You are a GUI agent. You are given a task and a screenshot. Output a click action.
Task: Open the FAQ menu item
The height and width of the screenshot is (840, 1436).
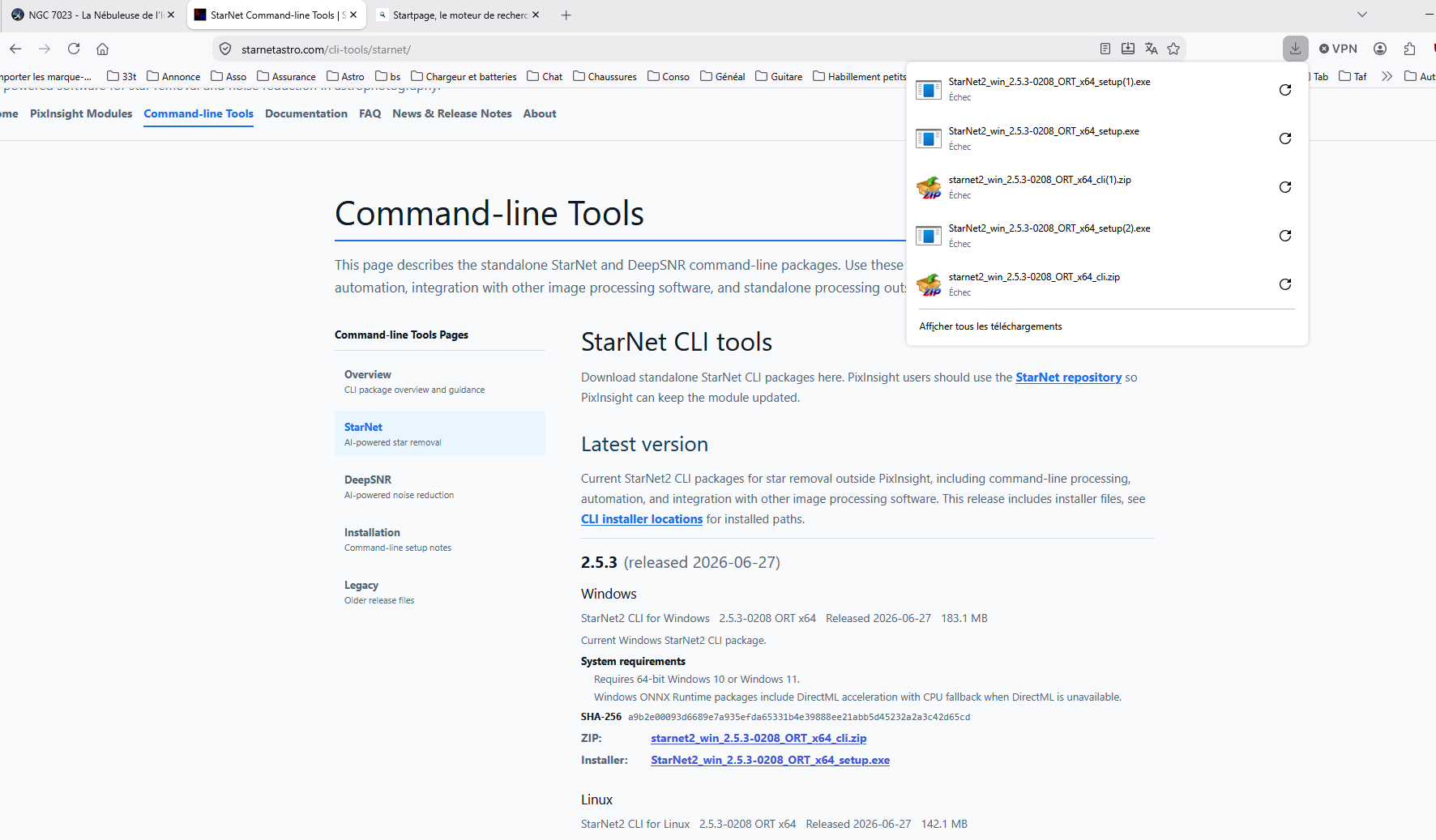click(x=370, y=113)
